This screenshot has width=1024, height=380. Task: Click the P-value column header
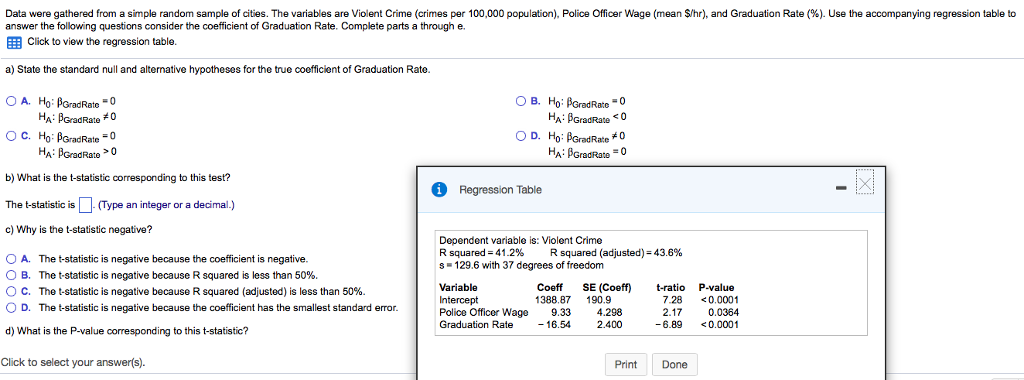coord(716,287)
